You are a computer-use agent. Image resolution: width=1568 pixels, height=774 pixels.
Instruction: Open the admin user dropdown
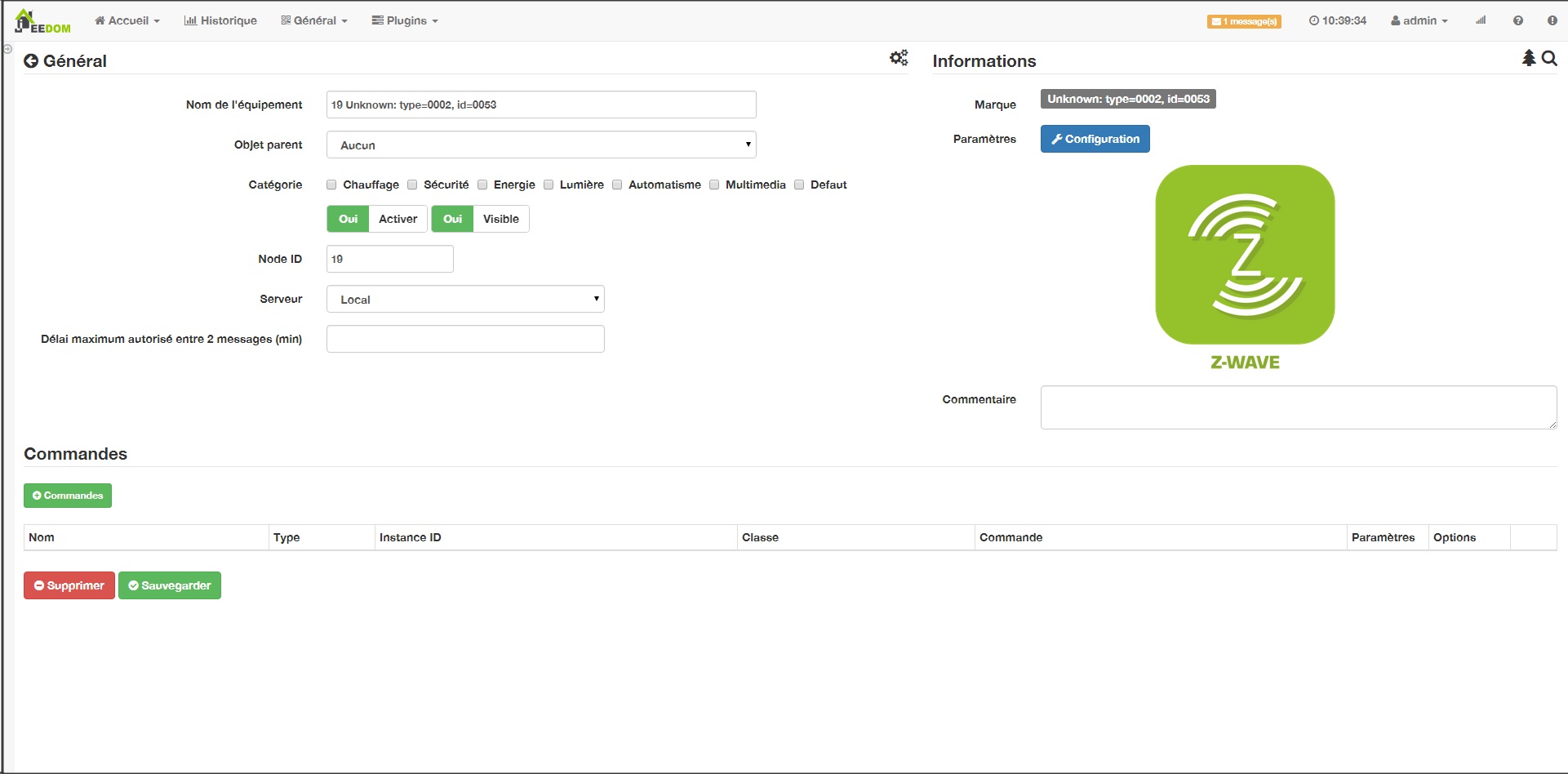[x=1419, y=20]
